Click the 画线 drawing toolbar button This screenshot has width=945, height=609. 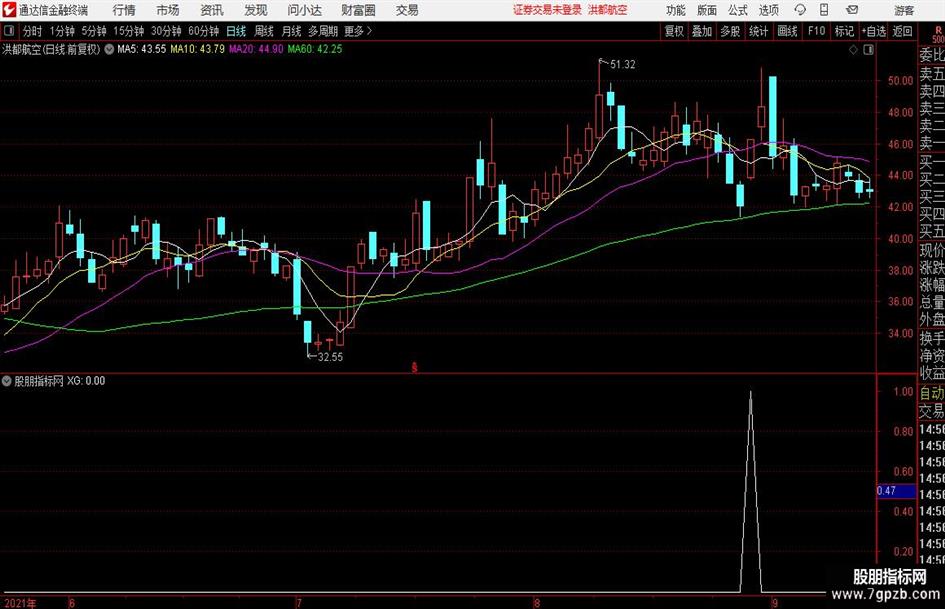pyautogui.click(x=787, y=31)
